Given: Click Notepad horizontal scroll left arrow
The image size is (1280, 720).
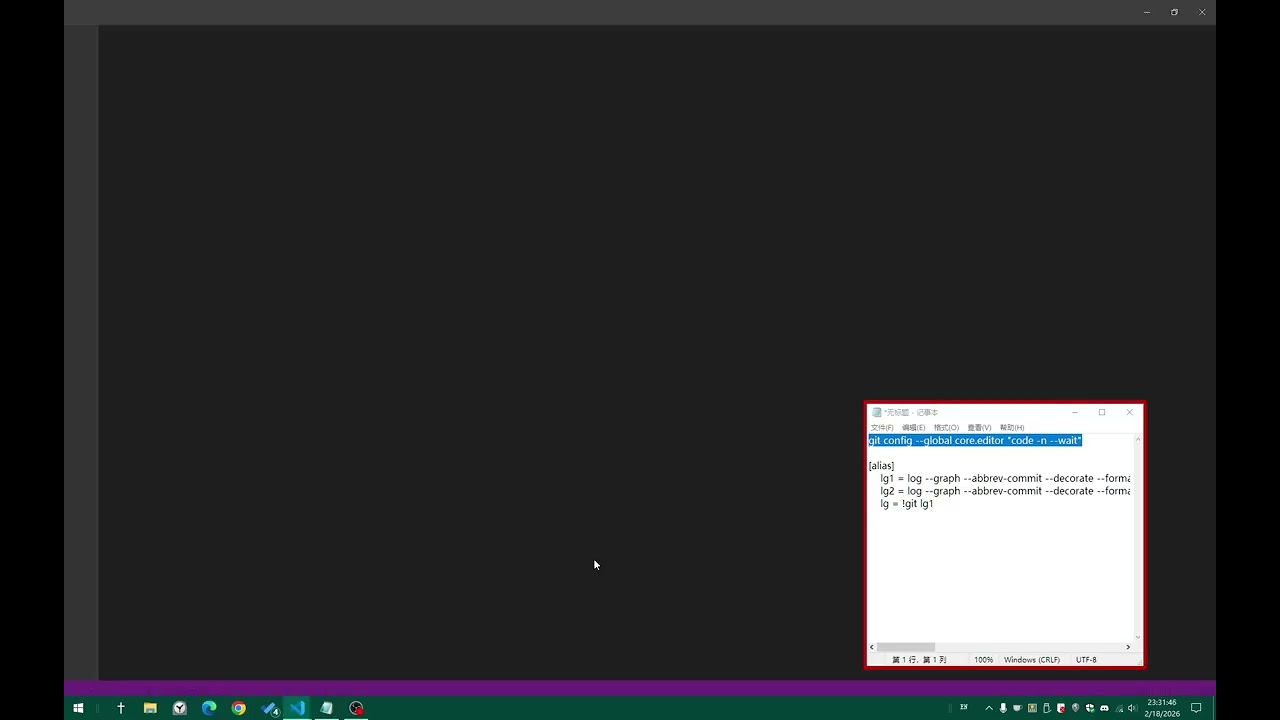Looking at the screenshot, I should (873, 647).
